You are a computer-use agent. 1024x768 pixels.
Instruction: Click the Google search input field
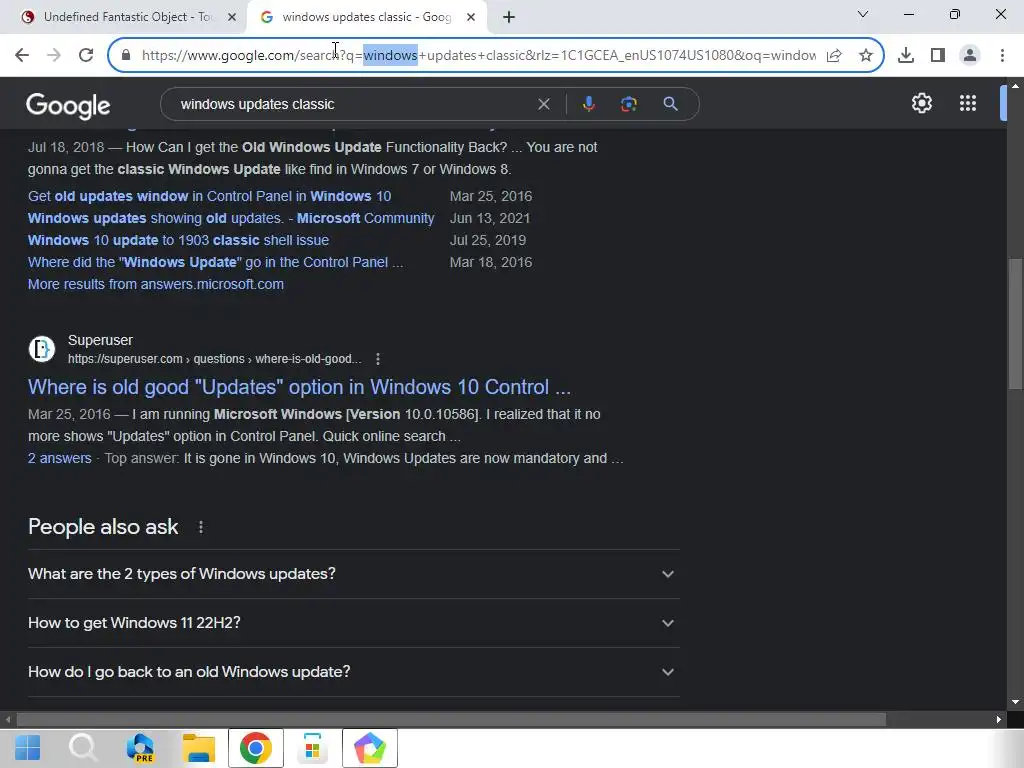[x=353, y=104]
